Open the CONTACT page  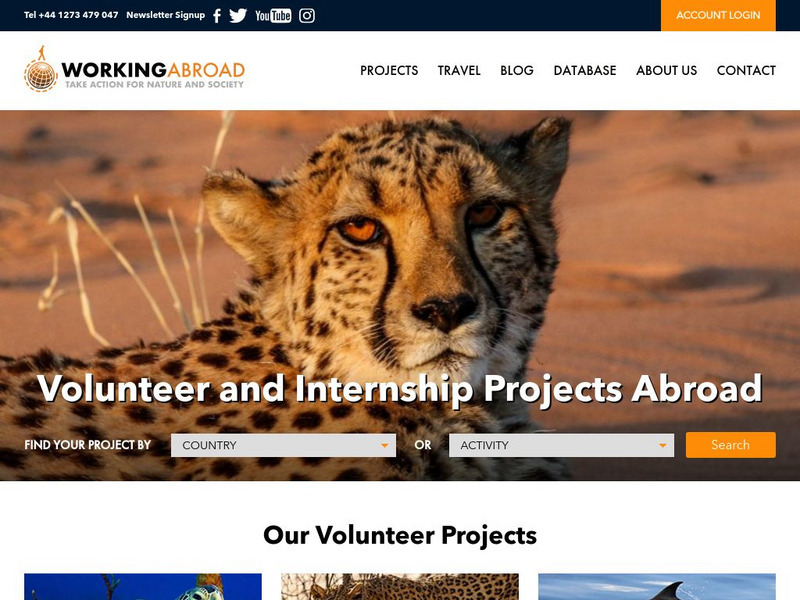pos(746,70)
